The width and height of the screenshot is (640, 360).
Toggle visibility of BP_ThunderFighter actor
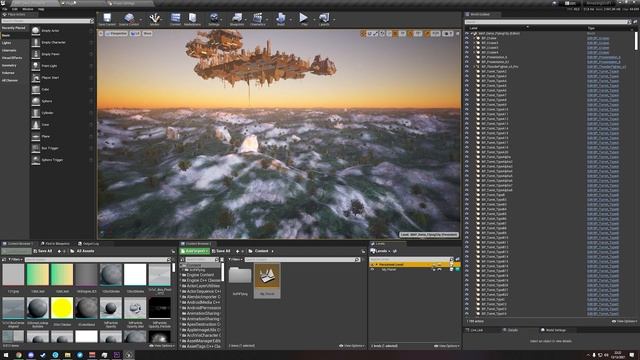click(x=467, y=67)
